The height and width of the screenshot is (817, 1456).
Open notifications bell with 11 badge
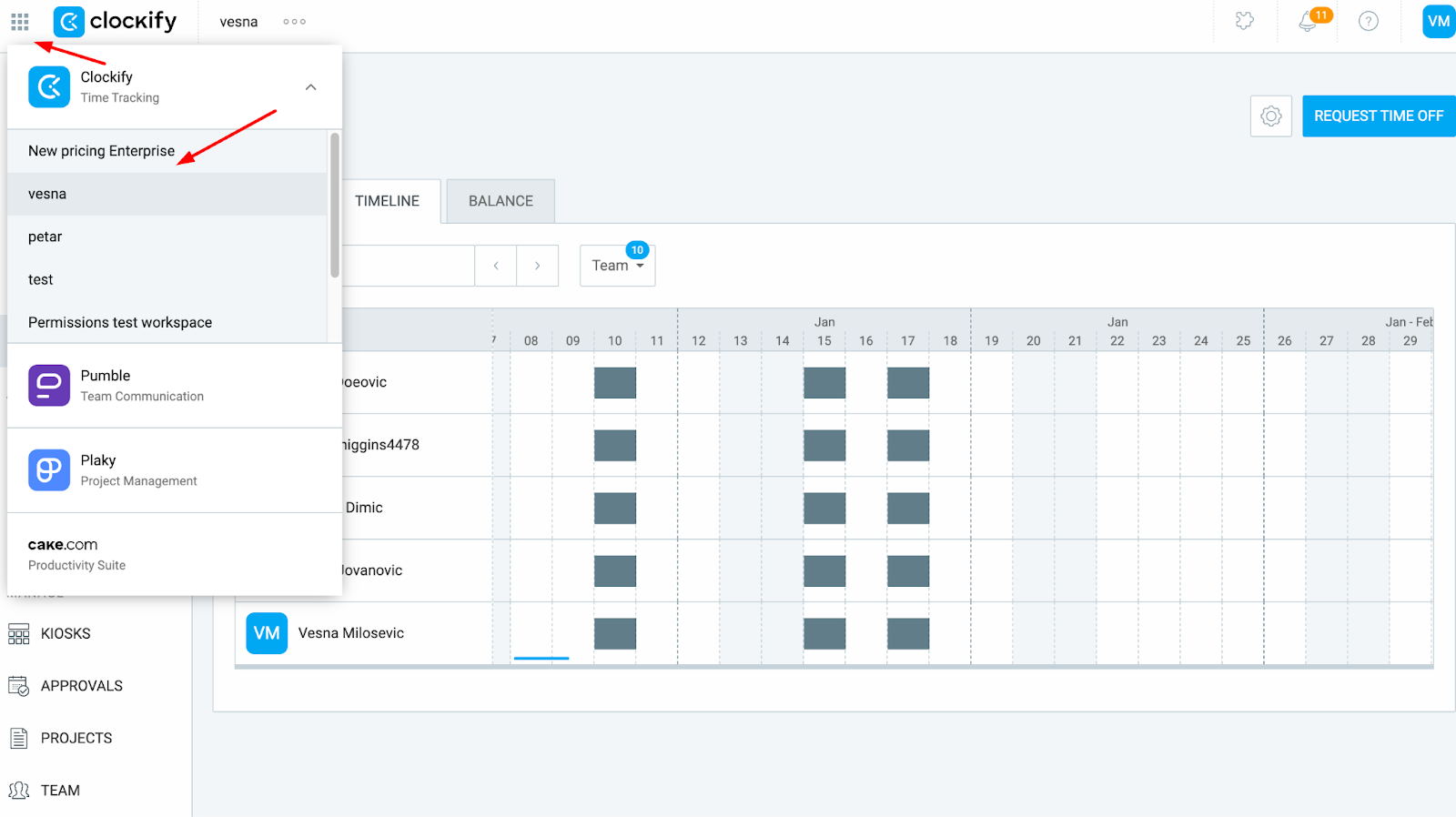(1309, 21)
